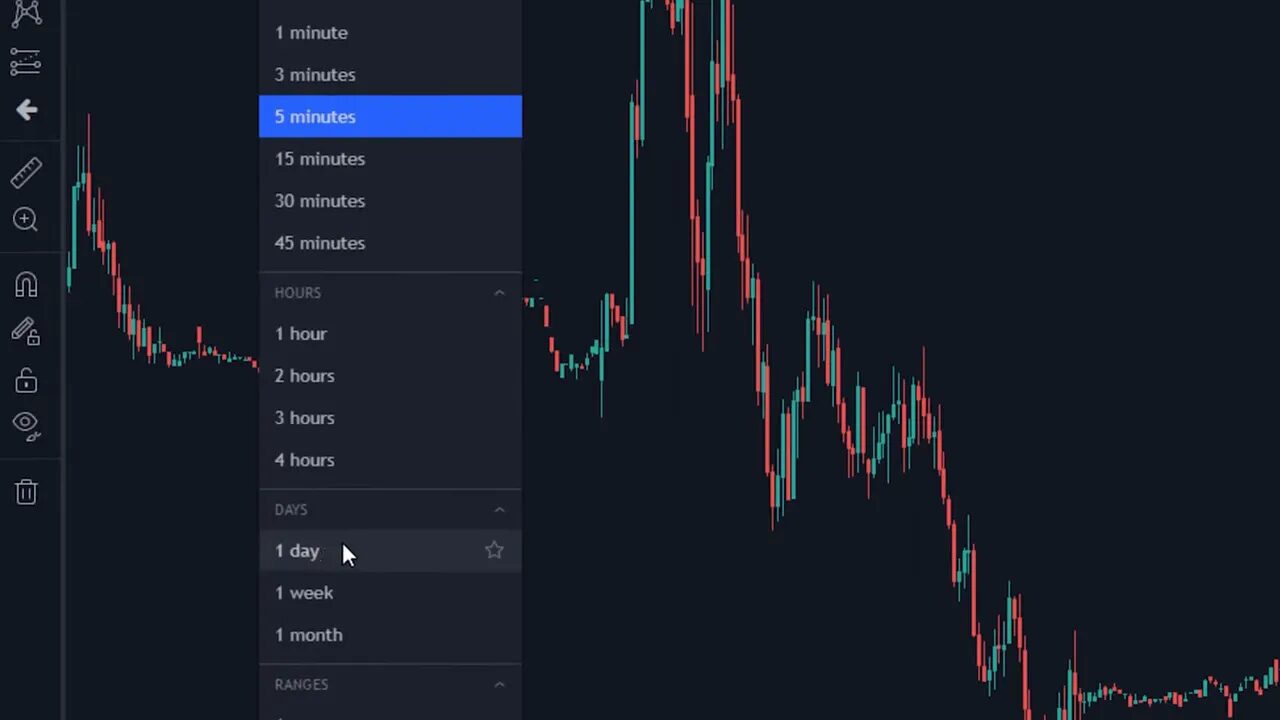Viewport: 1280px width, 720px height.
Task: Click the lock all drawings icon
Action: pyautogui.click(x=26, y=381)
